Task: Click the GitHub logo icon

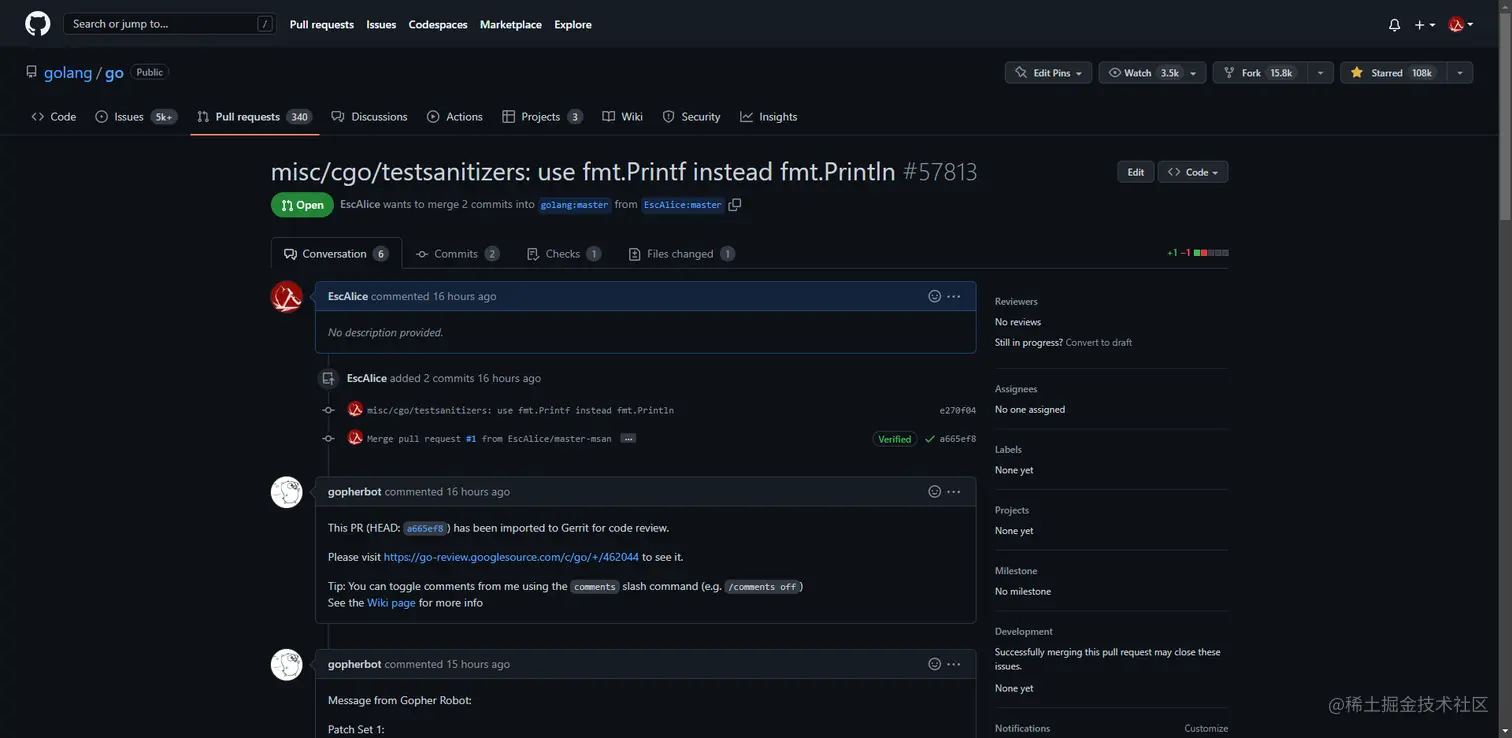Action: pyautogui.click(x=38, y=24)
